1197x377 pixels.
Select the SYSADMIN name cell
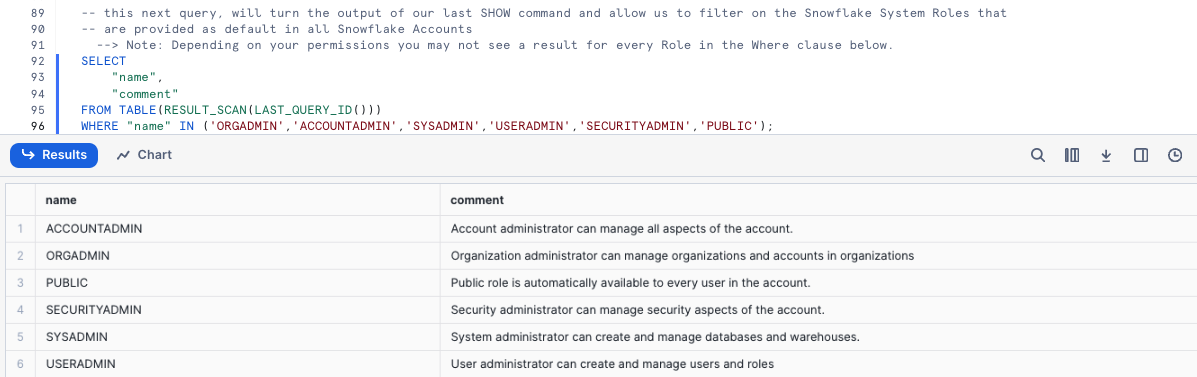pyautogui.click(x=238, y=337)
